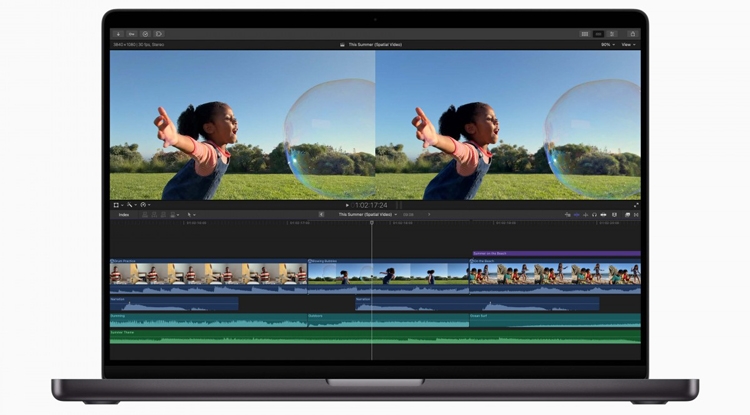Viewport: 750px width, 415px height.
Task: Click the right eye viewer image
Action: click(x=508, y=125)
